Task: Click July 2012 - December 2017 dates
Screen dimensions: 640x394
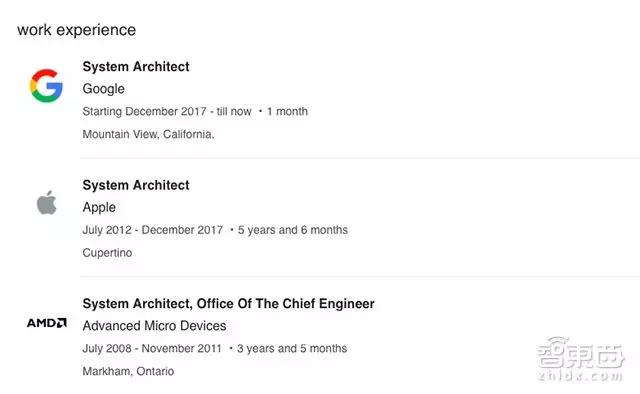Action: pos(153,230)
